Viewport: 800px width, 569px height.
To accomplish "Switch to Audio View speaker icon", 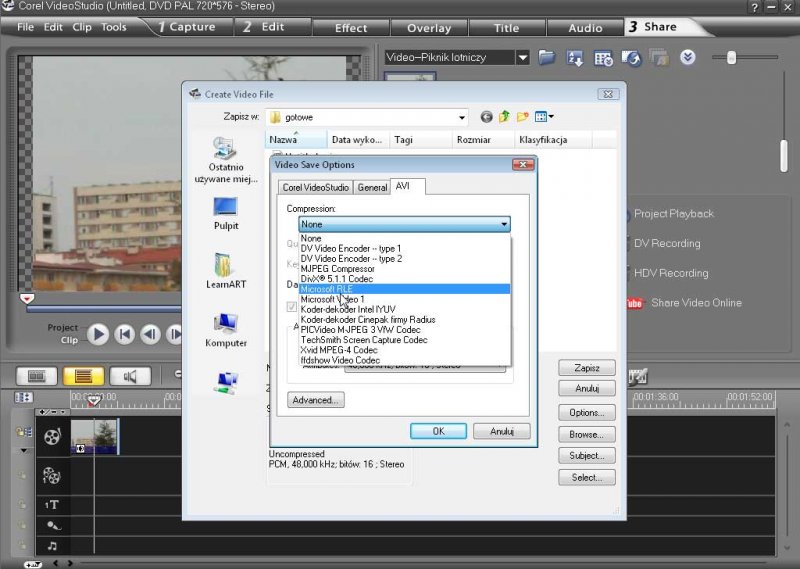I will click(x=129, y=376).
